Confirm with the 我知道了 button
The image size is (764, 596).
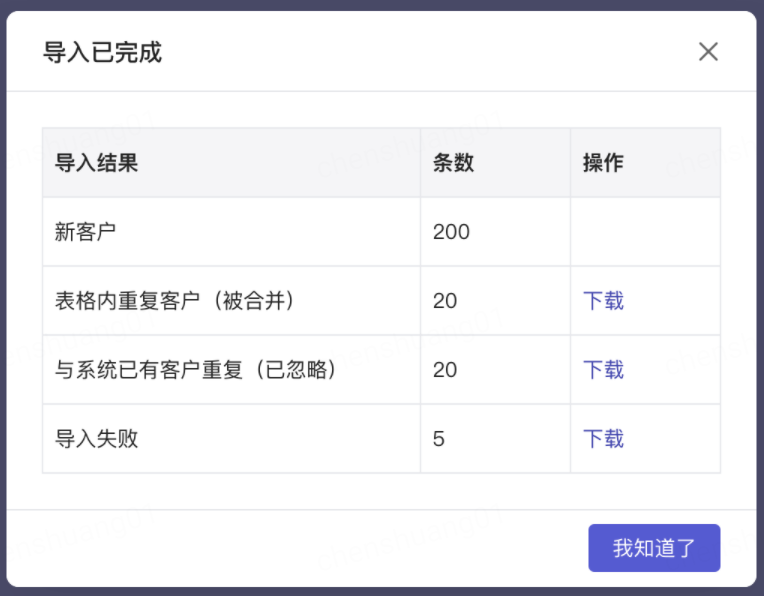654,548
